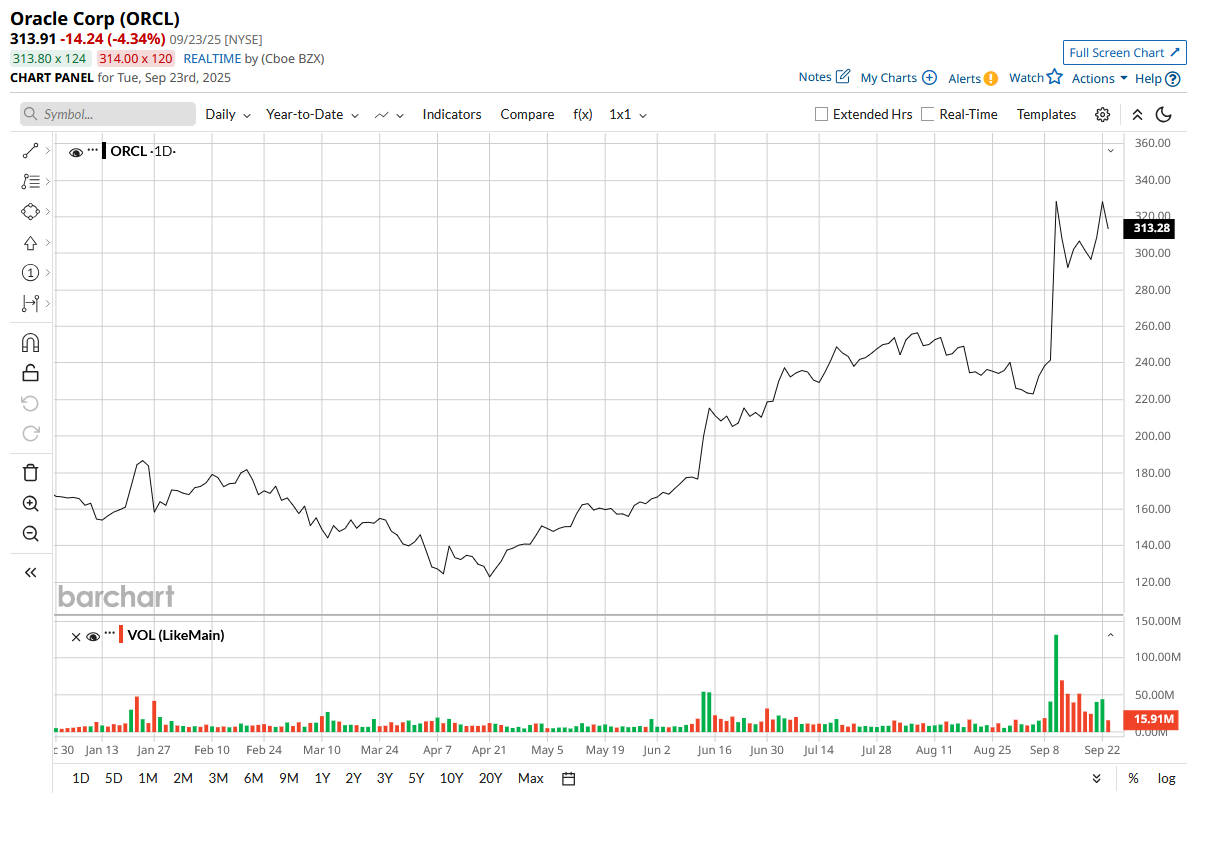This screenshot has height=841, width=1230.
Task: Open the Fibonacci tools icon
Action: (x=30, y=181)
